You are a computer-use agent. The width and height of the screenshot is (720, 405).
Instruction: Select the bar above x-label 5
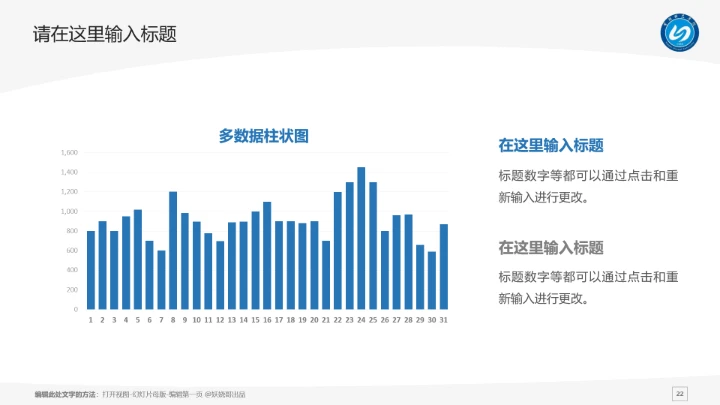point(138,259)
